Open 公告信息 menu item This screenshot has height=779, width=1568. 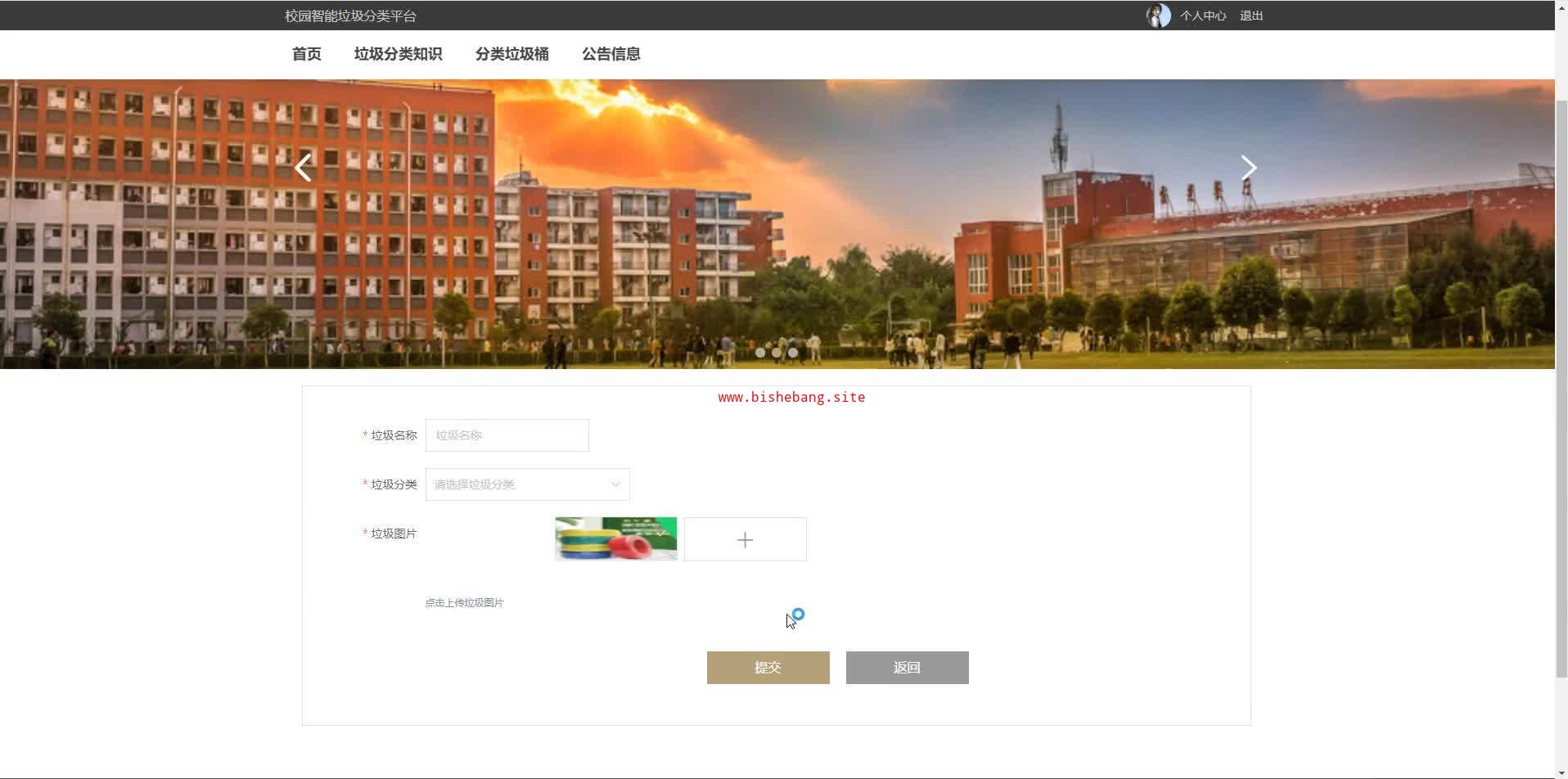(611, 54)
